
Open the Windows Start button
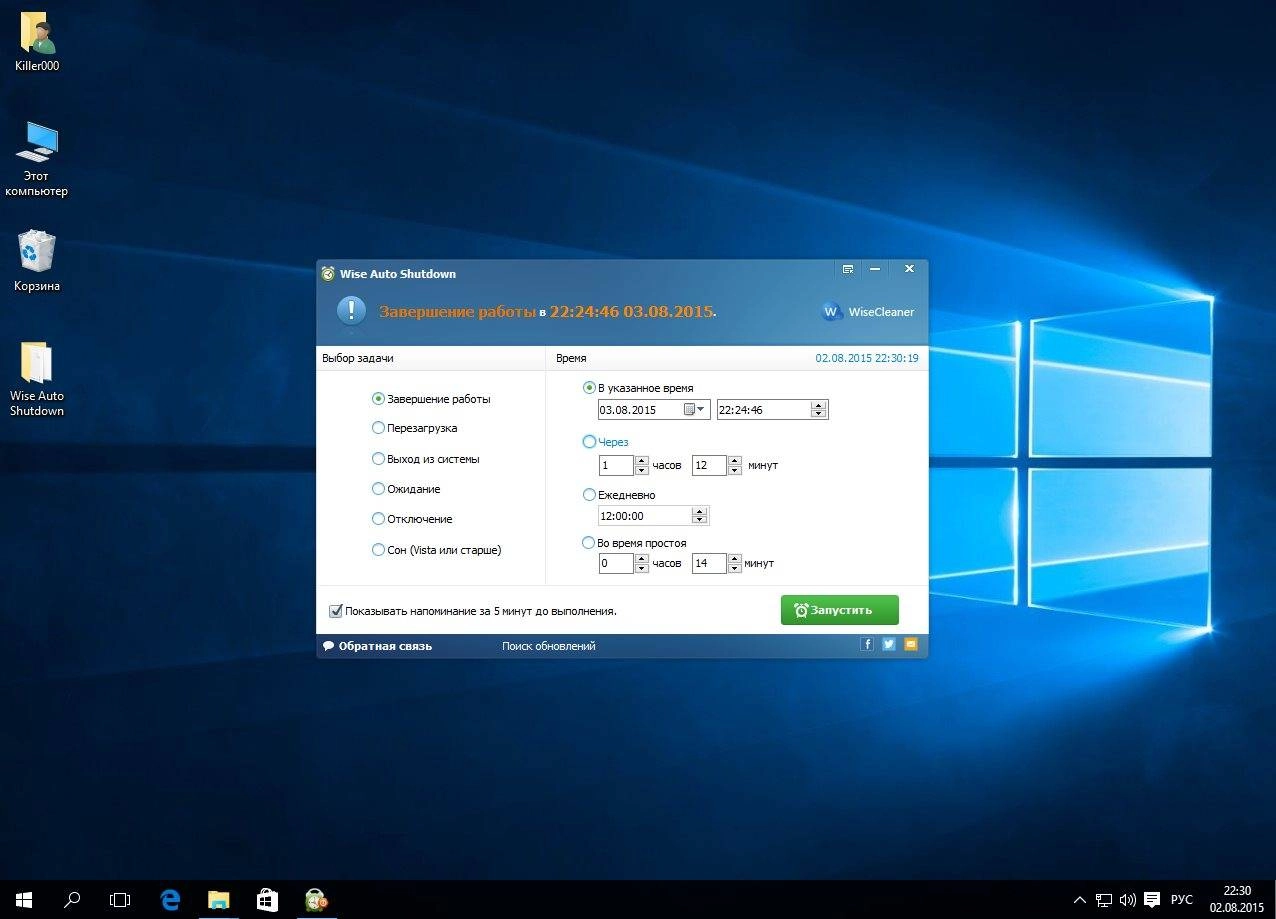click(x=24, y=899)
